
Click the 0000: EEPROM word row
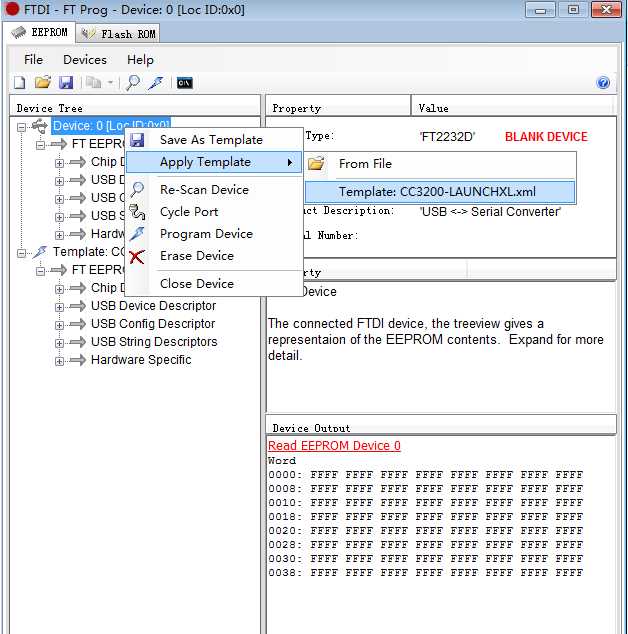tap(425, 475)
